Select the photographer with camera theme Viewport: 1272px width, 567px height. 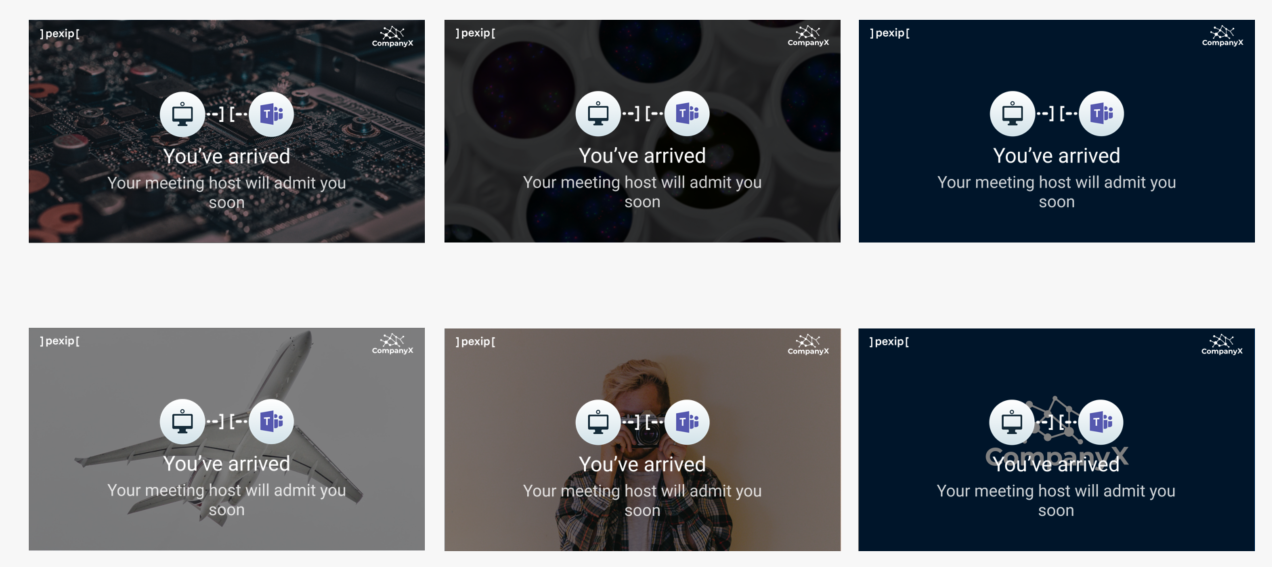point(642,440)
